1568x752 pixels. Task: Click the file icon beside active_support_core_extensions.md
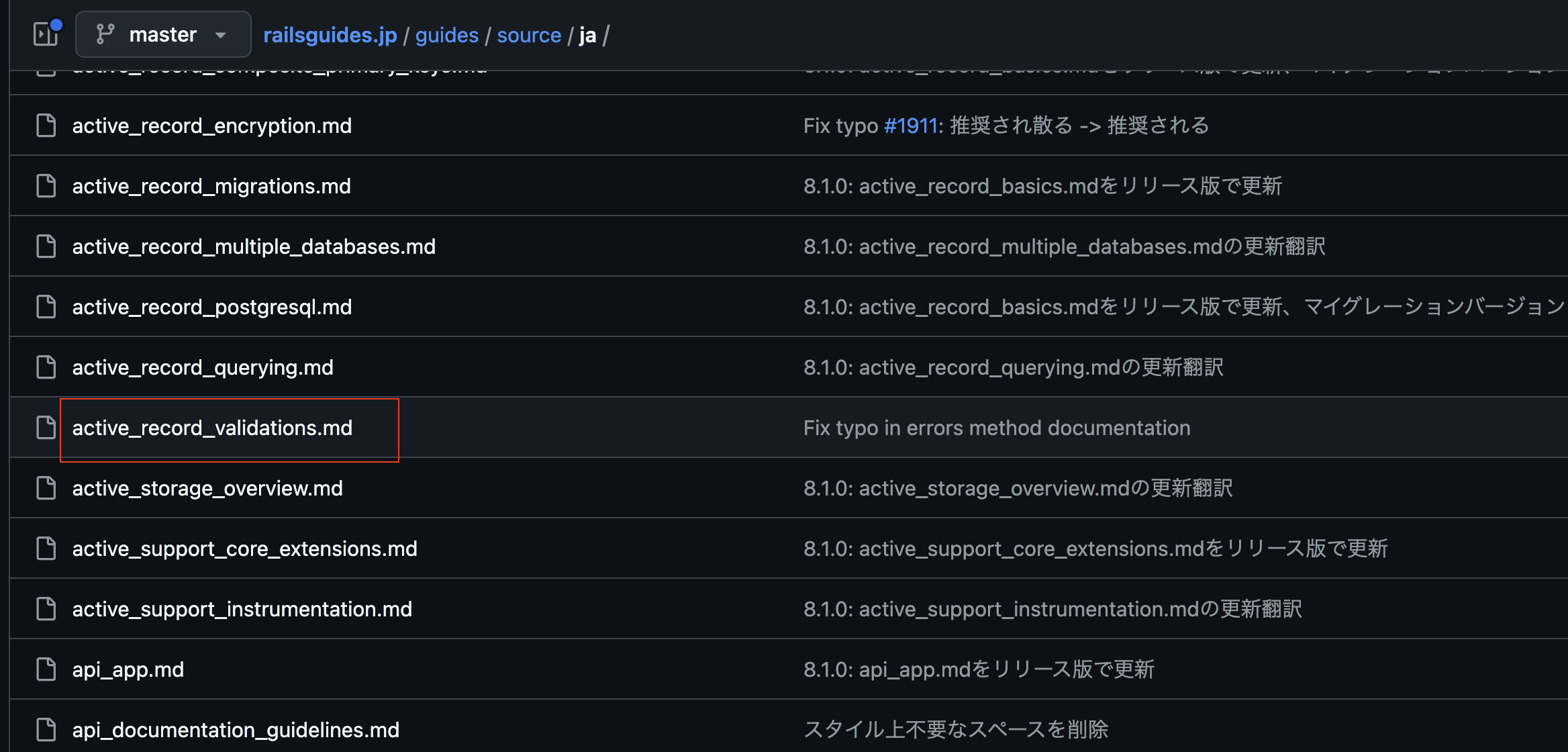tap(45, 548)
